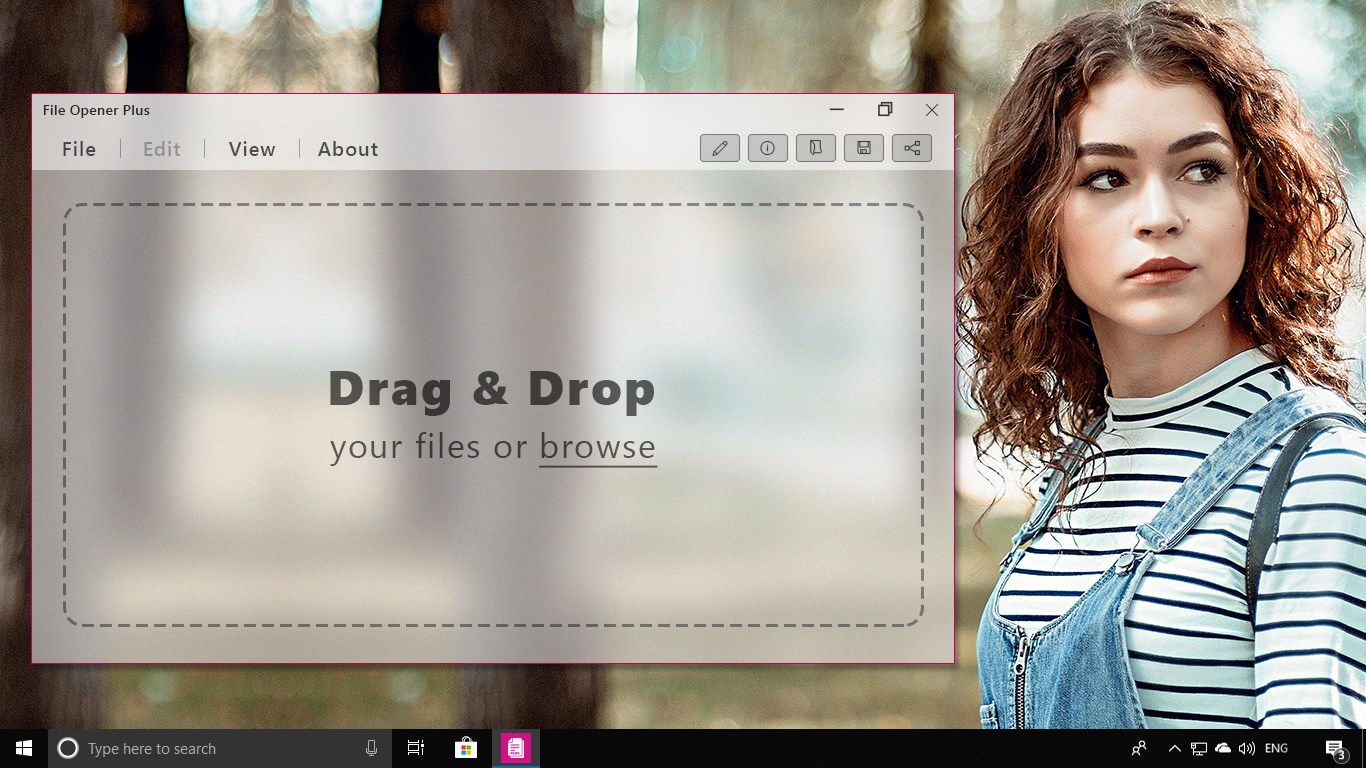
Task: Open the Edit menu
Action: (162, 149)
